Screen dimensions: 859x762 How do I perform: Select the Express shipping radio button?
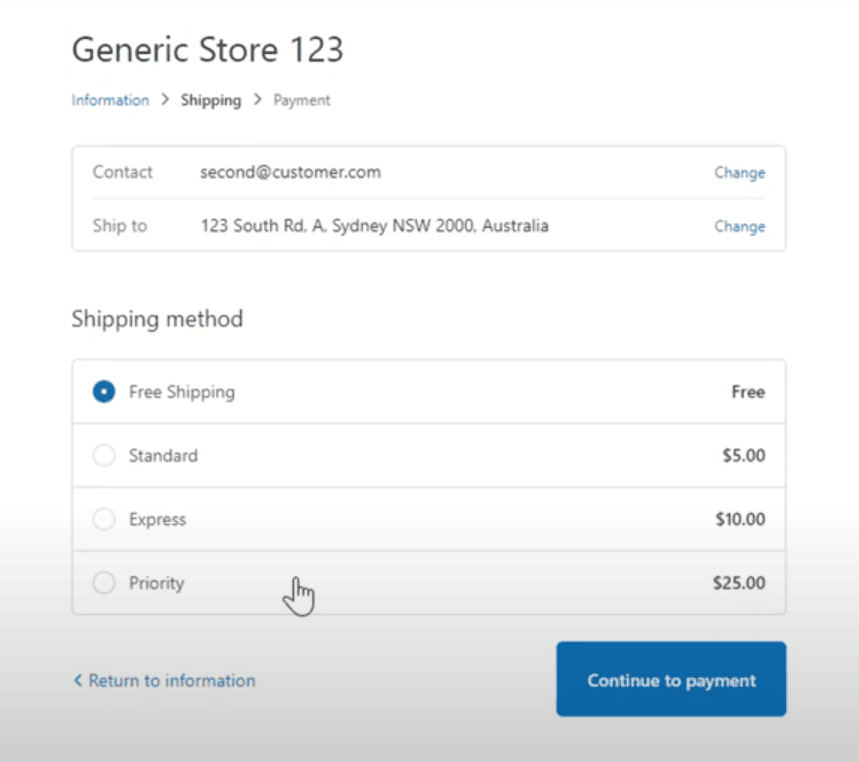click(103, 520)
